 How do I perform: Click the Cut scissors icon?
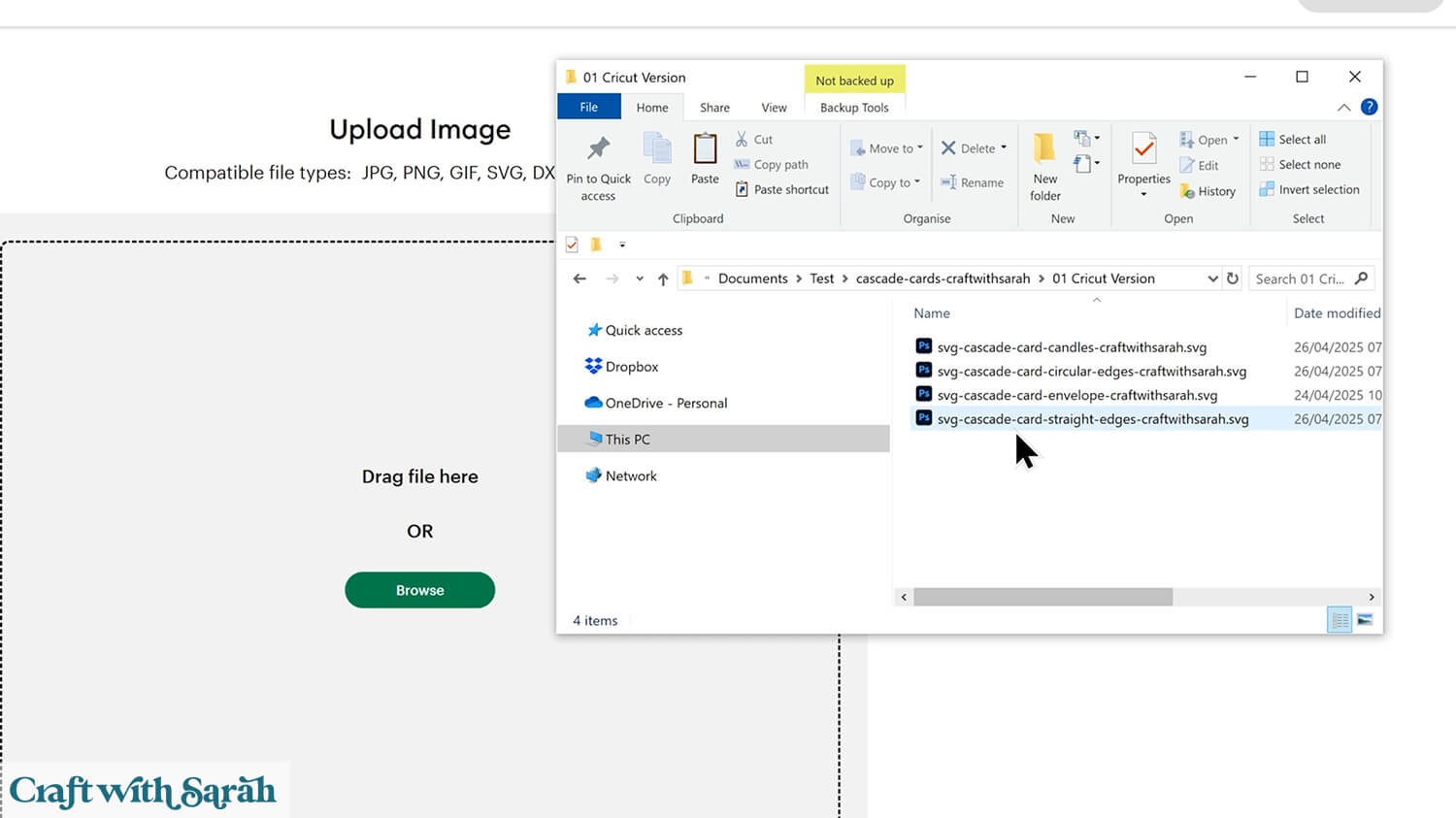742,140
